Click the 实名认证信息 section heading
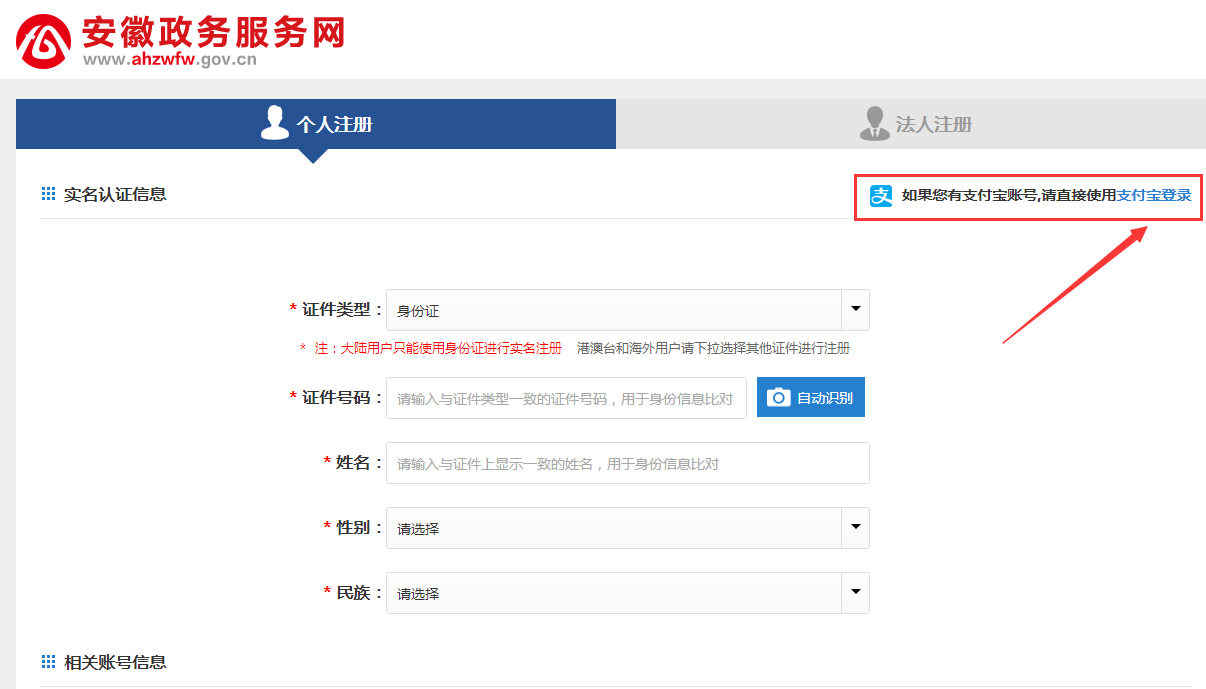The height and width of the screenshot is (689, 1206). coord(115,194)
